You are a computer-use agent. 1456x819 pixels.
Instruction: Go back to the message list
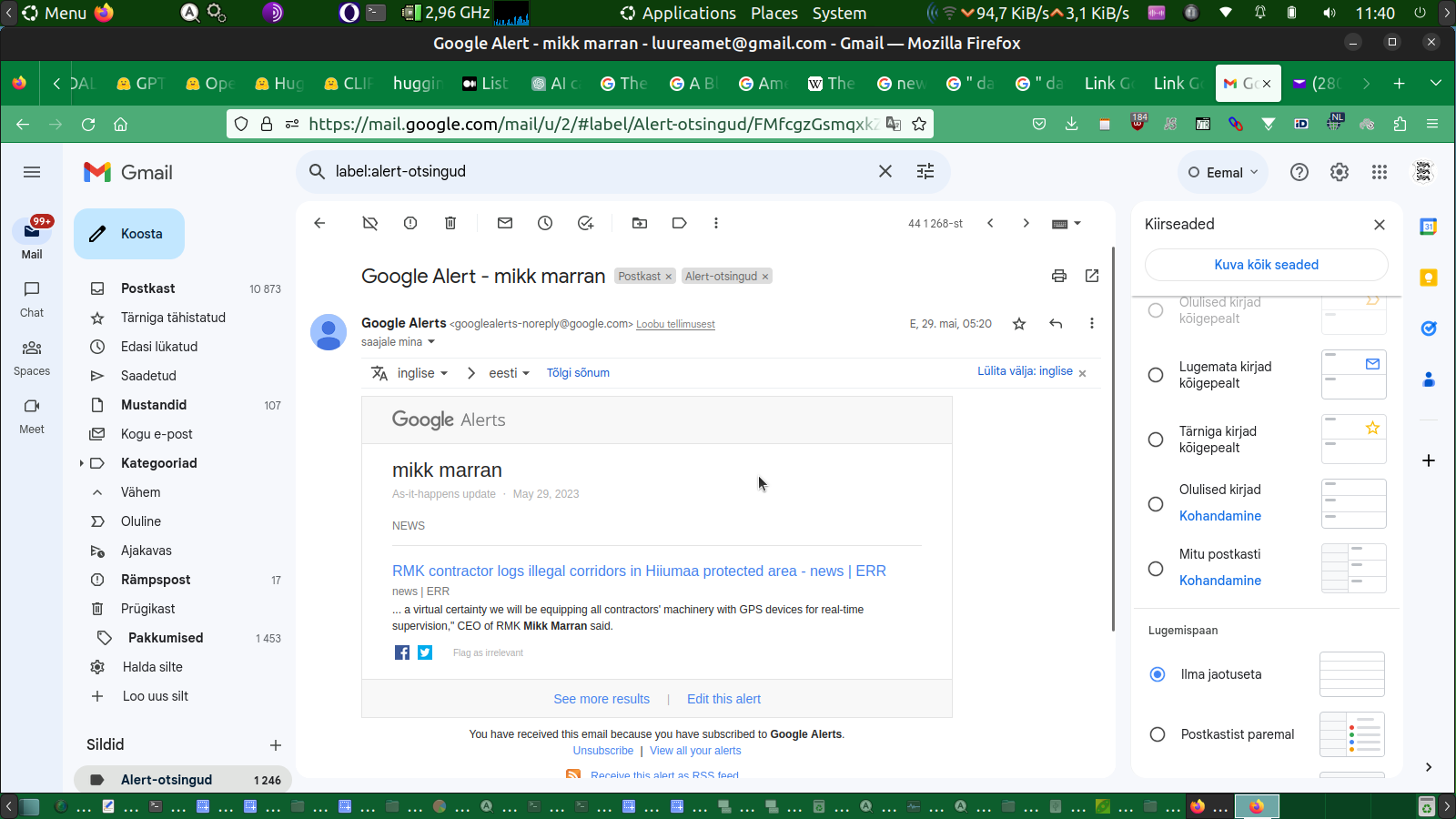coord(319,223)
